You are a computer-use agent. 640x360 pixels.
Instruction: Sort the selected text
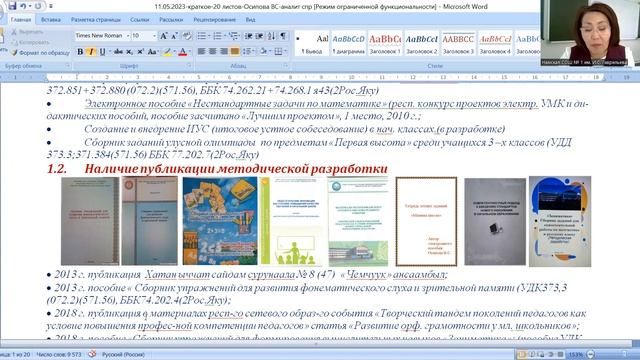(271, 36)
